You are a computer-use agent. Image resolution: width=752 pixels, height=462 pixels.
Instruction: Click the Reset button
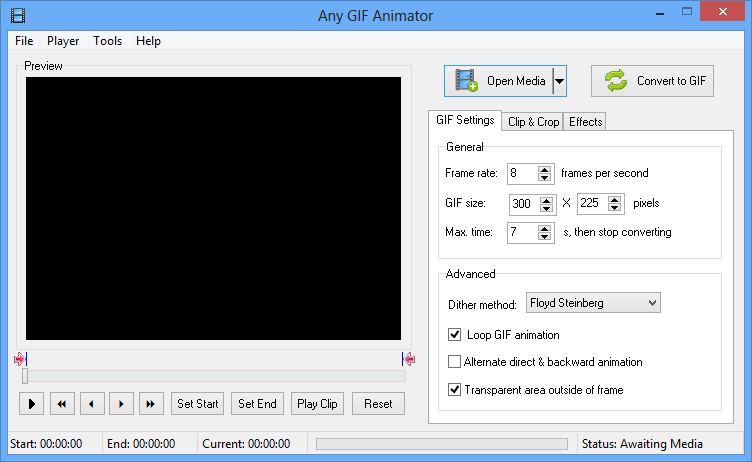coord(378,403)
